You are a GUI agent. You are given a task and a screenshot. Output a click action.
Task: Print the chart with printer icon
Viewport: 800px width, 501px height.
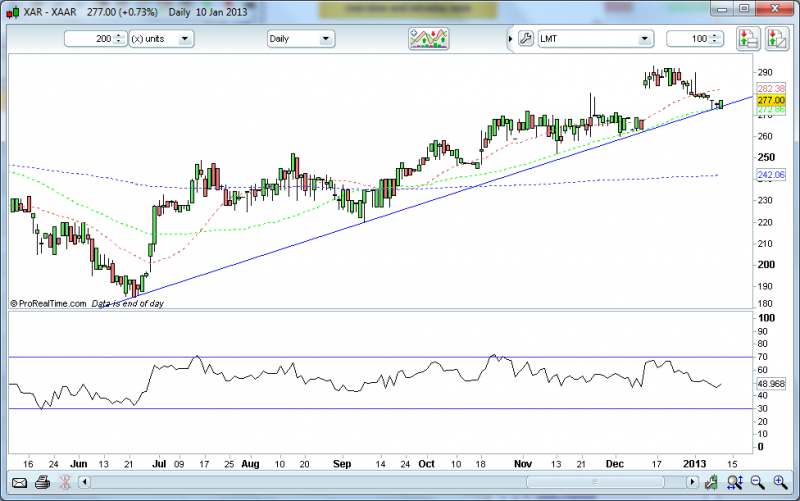tap(43, 482)
